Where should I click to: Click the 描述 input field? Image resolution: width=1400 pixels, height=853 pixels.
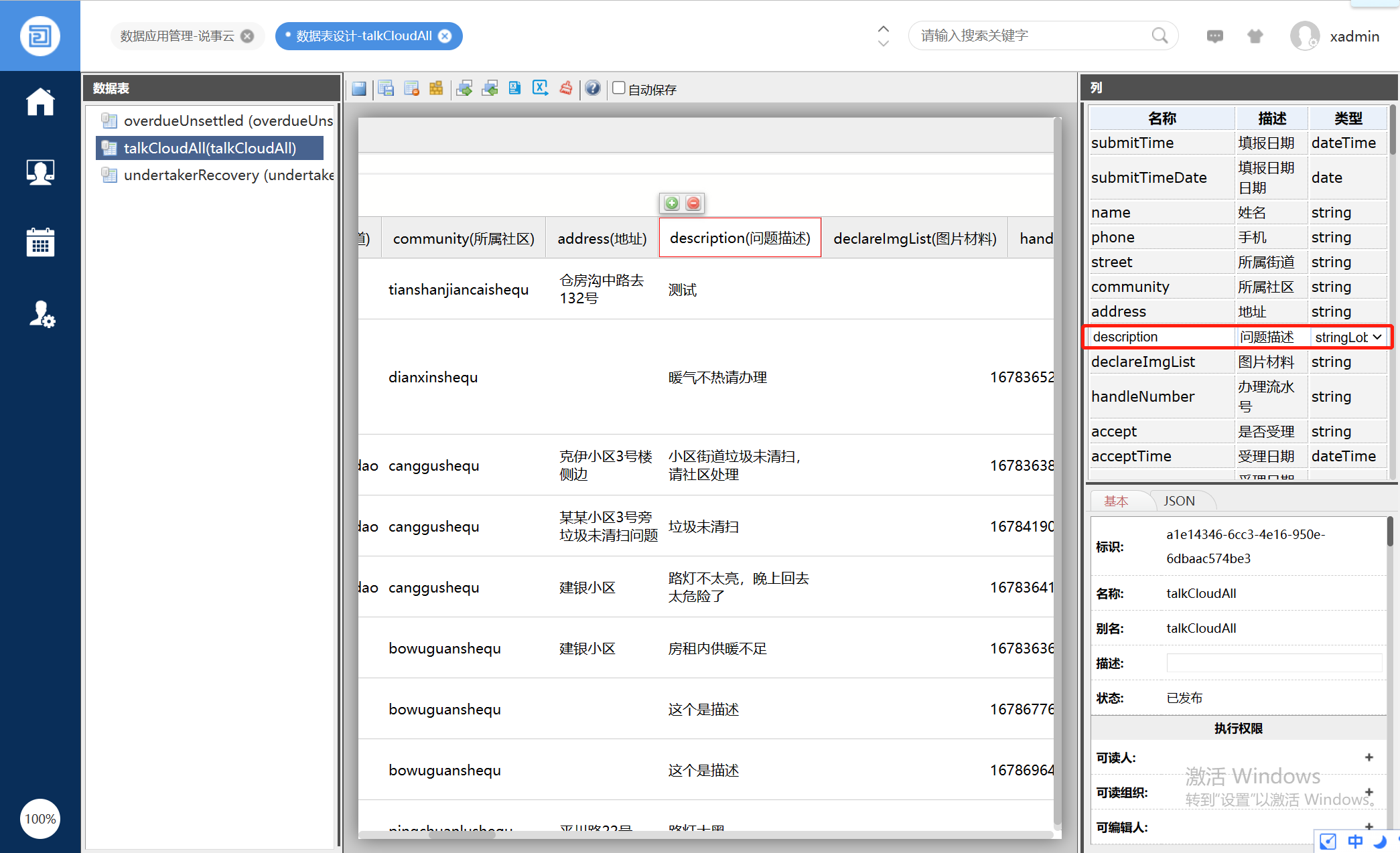click(1273, 663)
